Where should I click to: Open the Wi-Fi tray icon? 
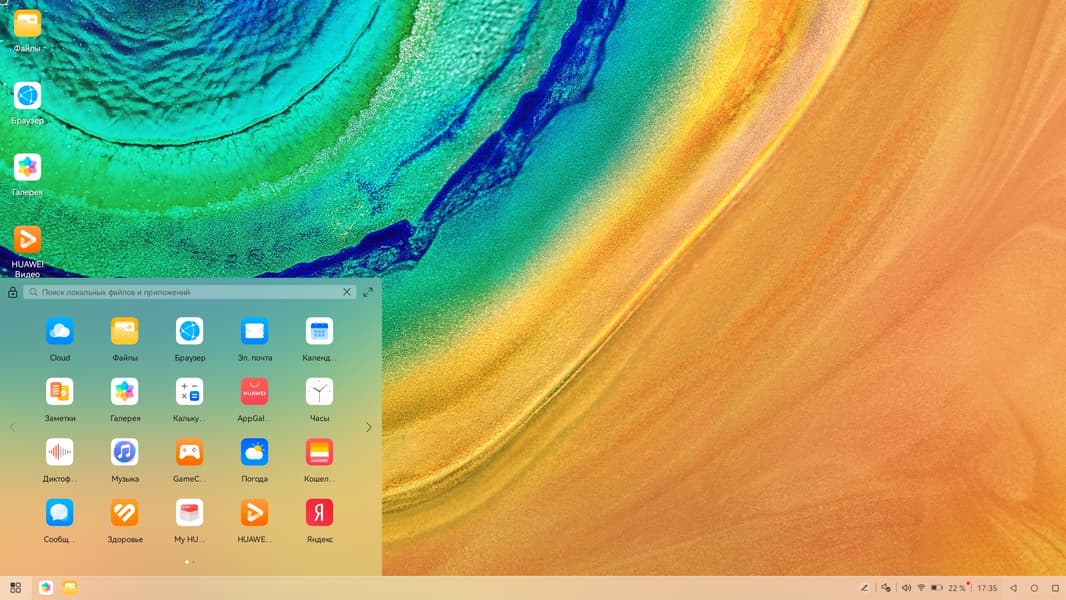pyautogui.click(x=921, y=588)
